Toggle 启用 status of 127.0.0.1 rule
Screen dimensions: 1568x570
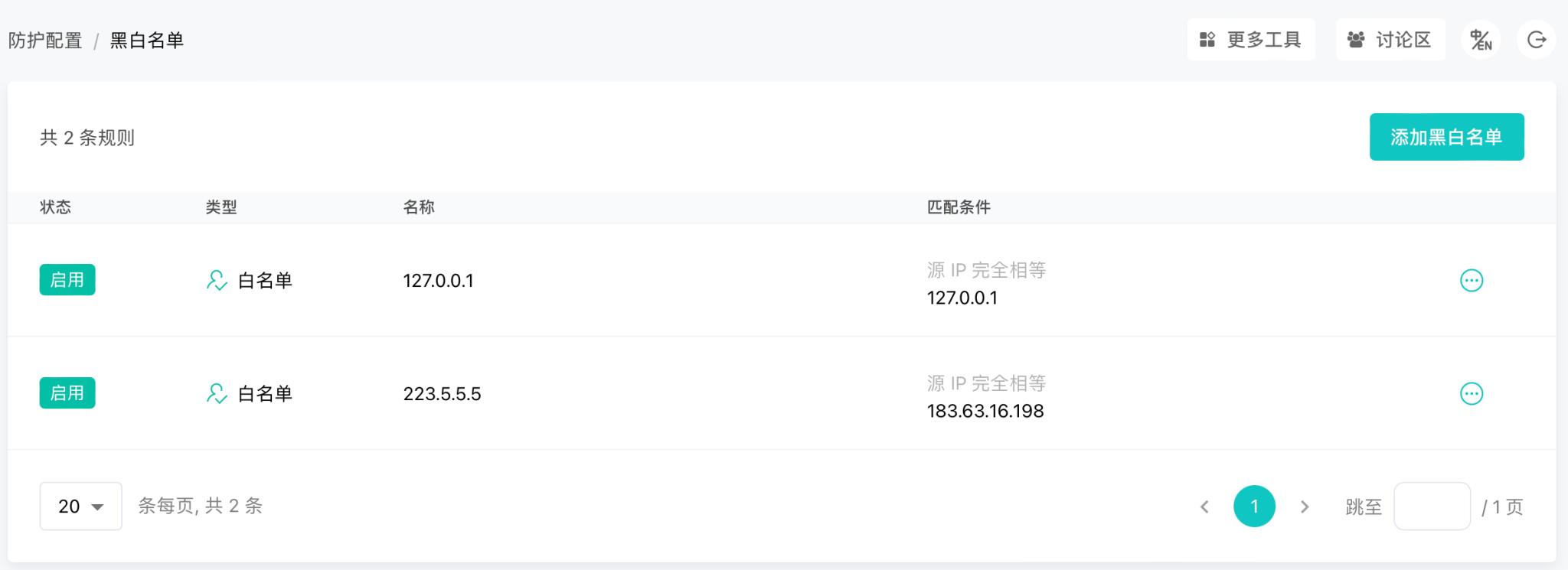(x=67, y=280)
